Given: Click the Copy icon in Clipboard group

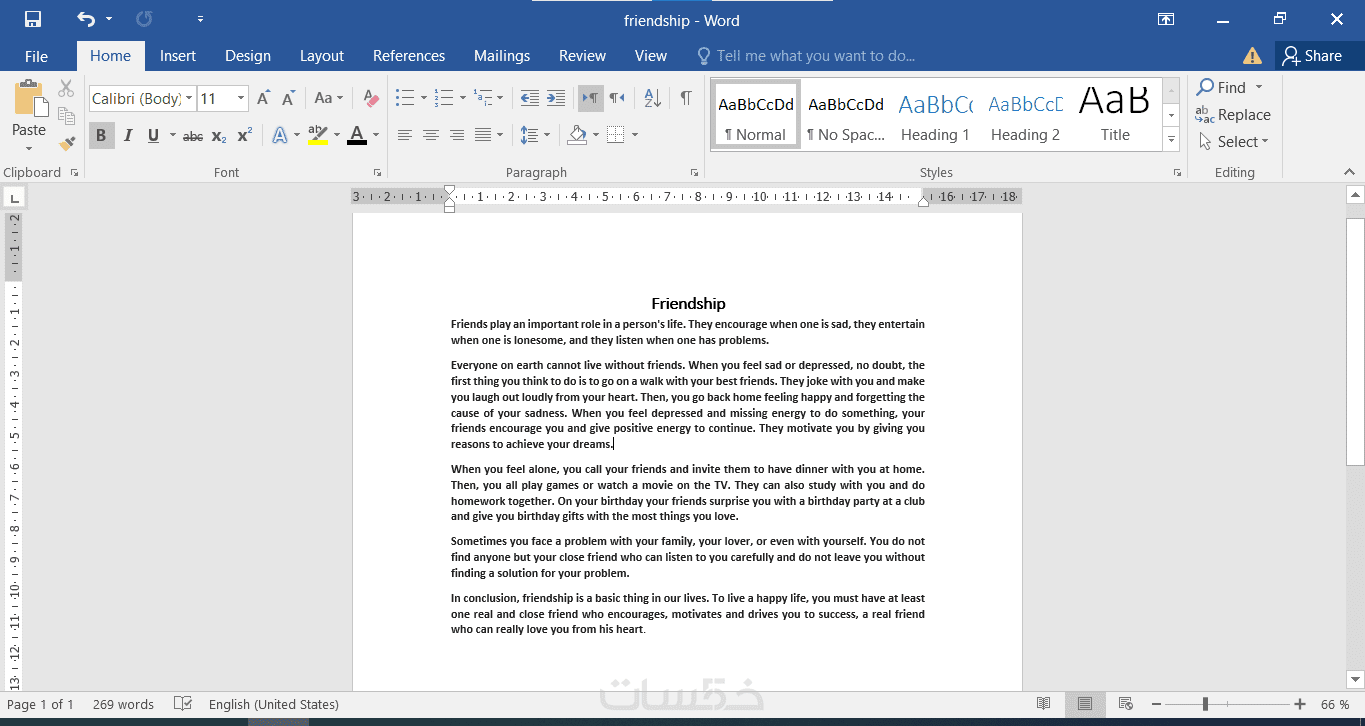Looking at the screenshot, I should pos(66,116).
